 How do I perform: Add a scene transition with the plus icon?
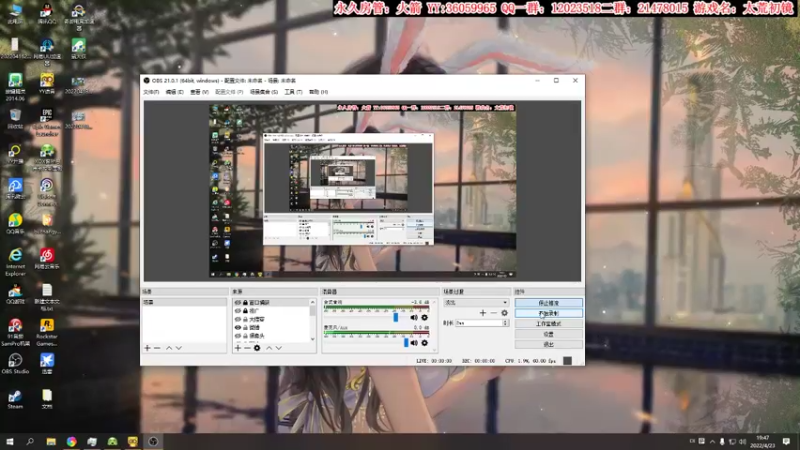pyautogui.click(x=483, y=313)
